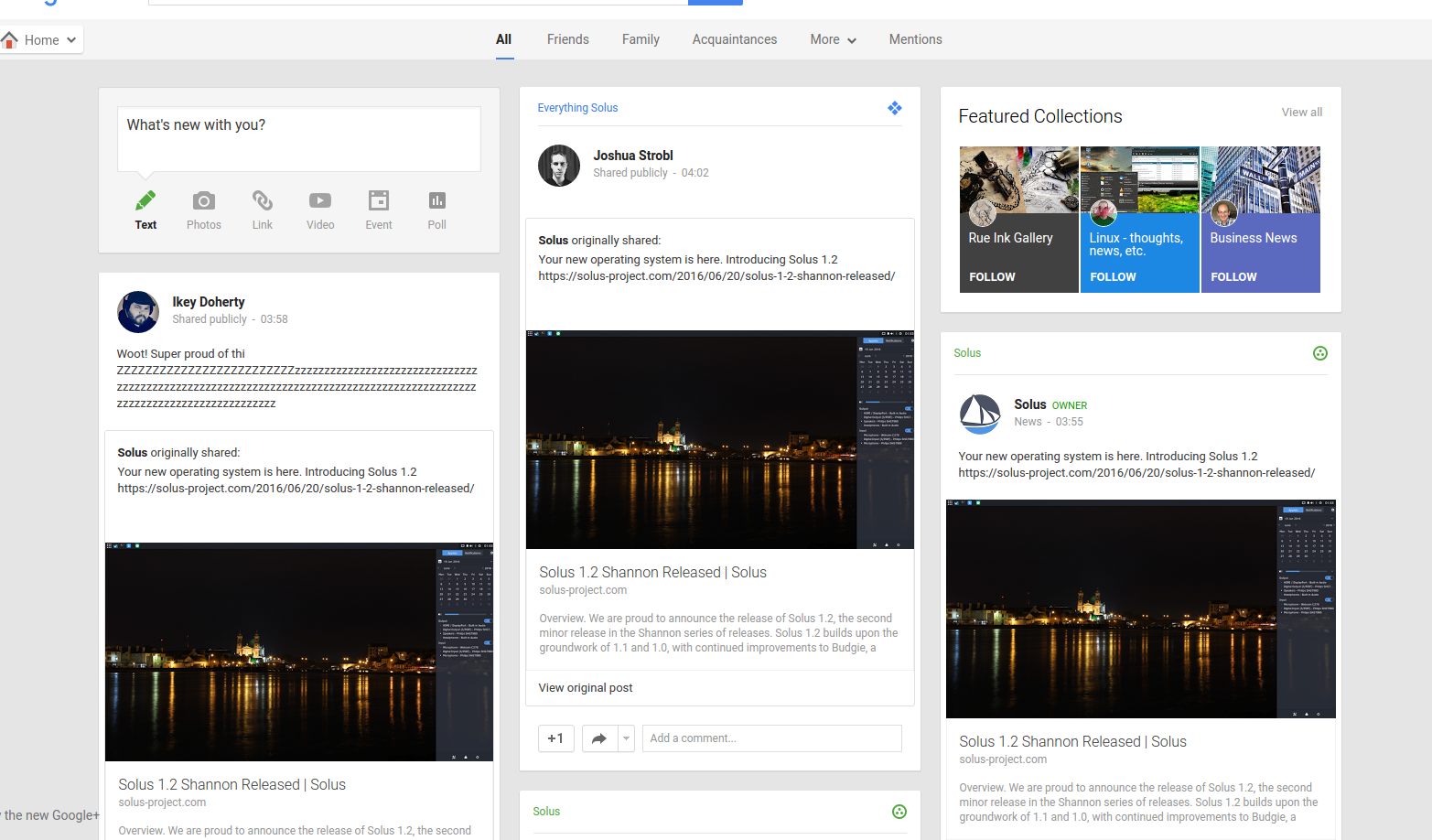This screenshot has height=840, width=1432.
Task: Click the +1 button on Joshua's post
Action: coord(556,738)
